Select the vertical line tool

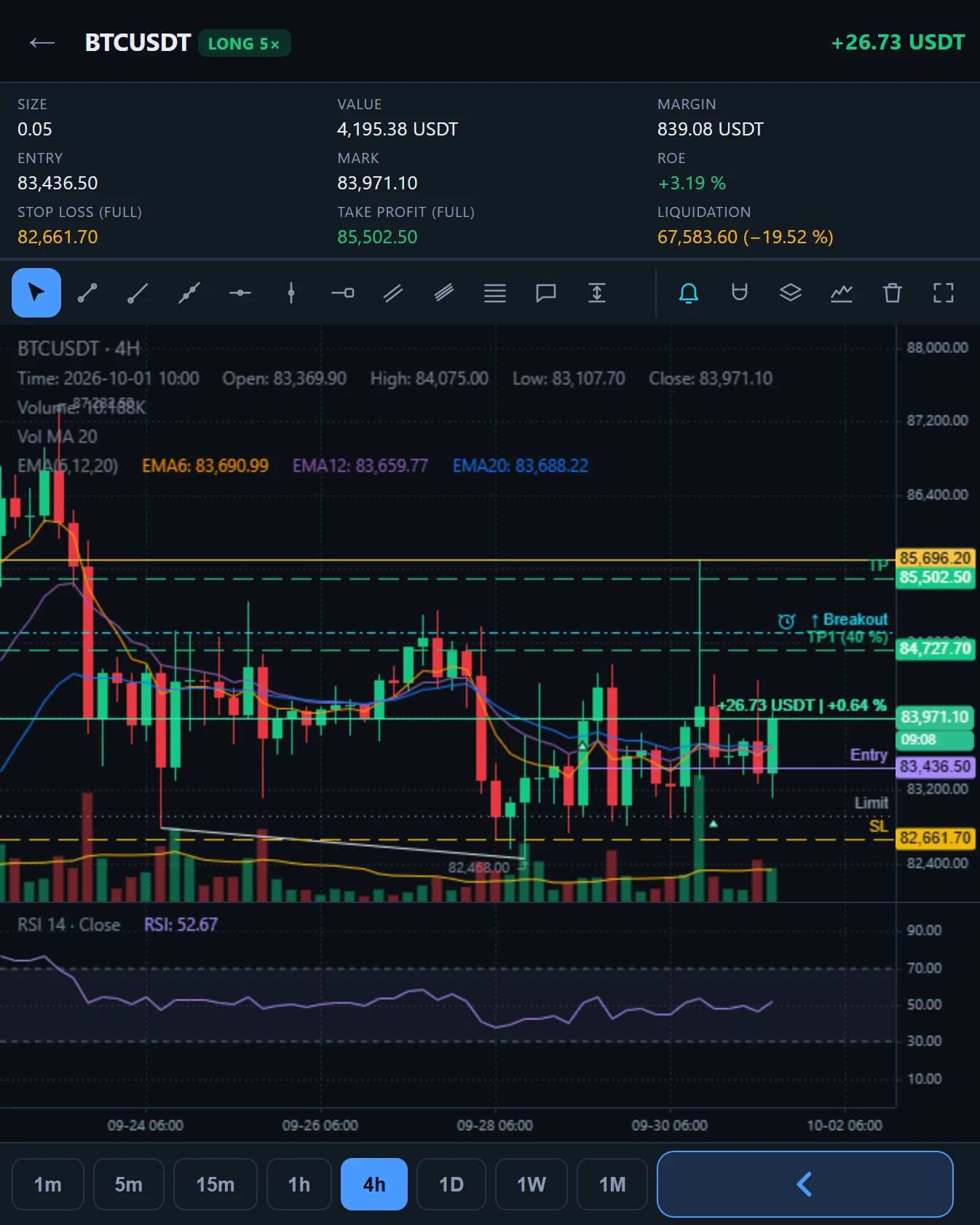coord(291,293)
